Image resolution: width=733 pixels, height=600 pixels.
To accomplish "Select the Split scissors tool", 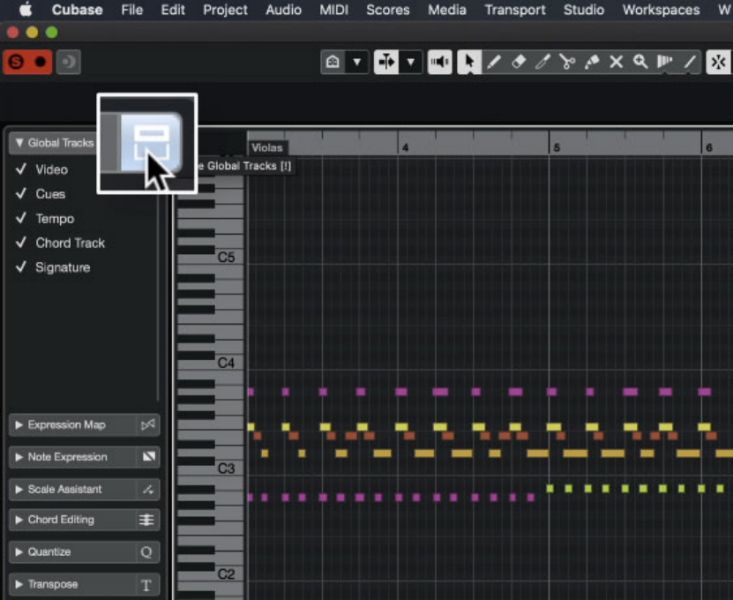I will (x=568, y=62).
